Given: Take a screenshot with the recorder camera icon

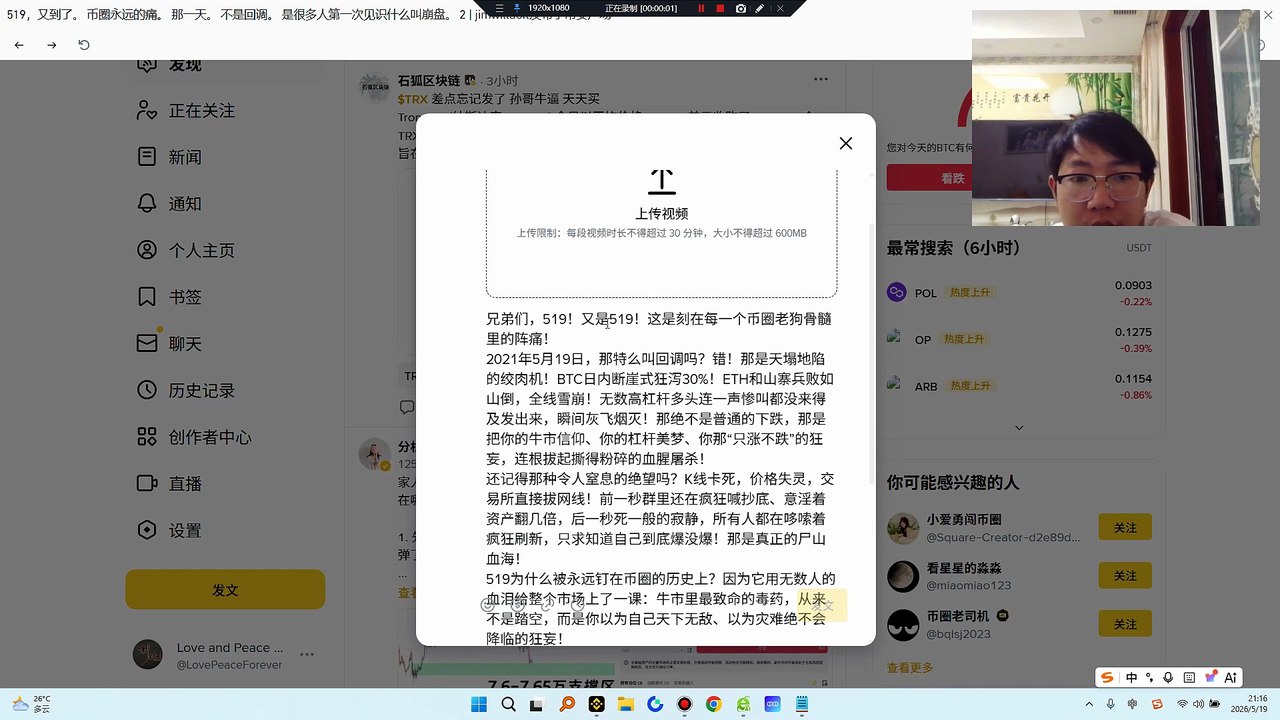Looking at the screenshot, I should click(740, 8).
